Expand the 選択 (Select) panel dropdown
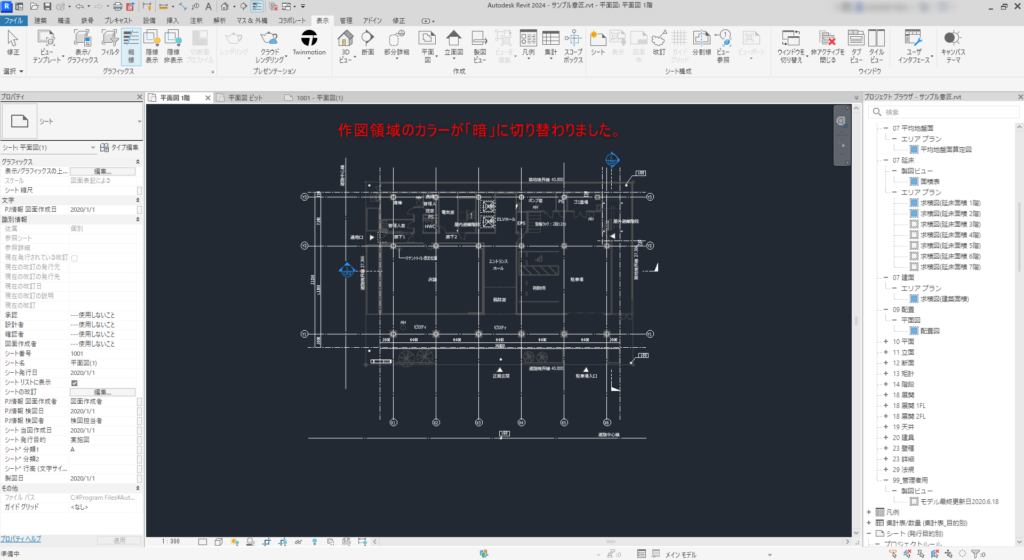The height and width of the screenshot is (560, 1024). 13,71
